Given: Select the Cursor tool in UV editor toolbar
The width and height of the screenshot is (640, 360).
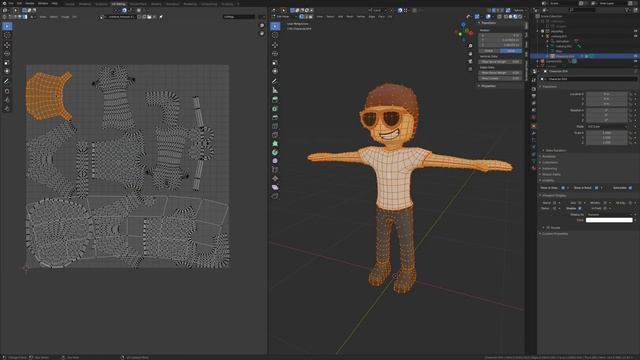Looking at the screenshot, I should [x=7, y=35].
